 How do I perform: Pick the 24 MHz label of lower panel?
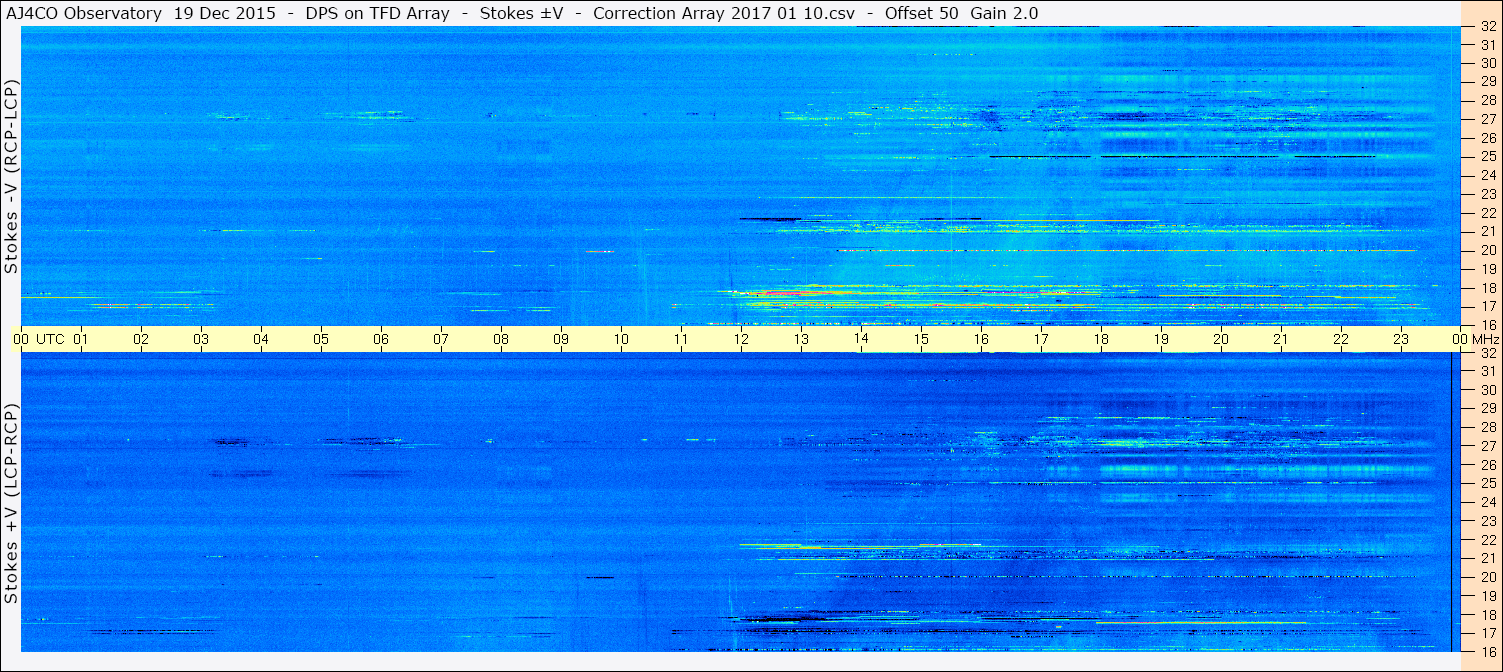[1487, 502]
